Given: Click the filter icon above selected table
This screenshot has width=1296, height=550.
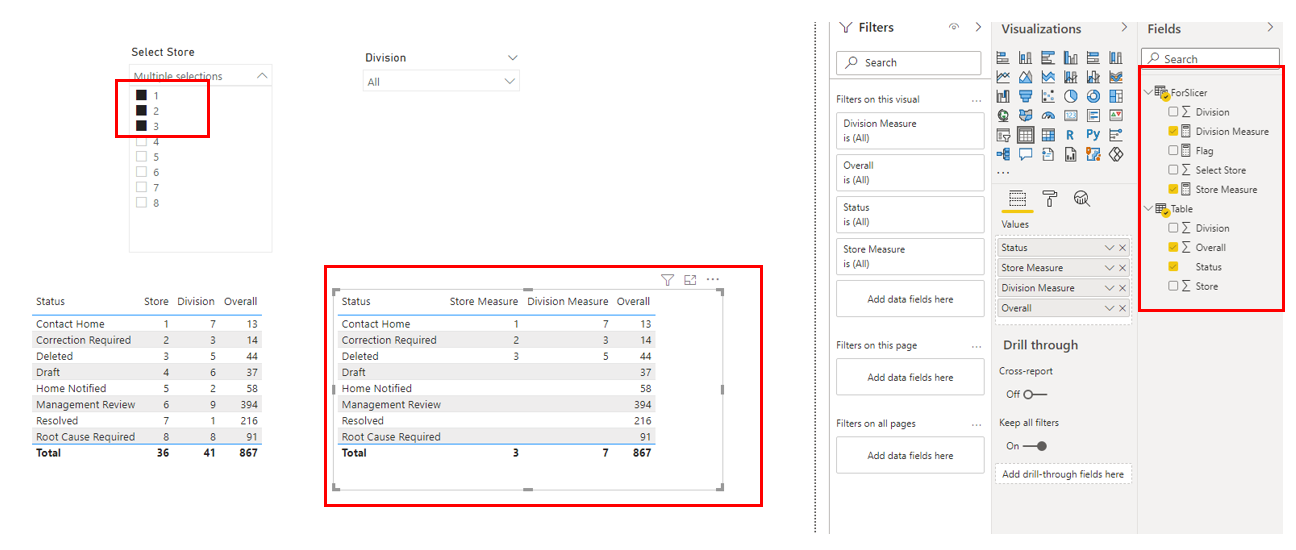Looking at the screenshot, I should [668, 280].
